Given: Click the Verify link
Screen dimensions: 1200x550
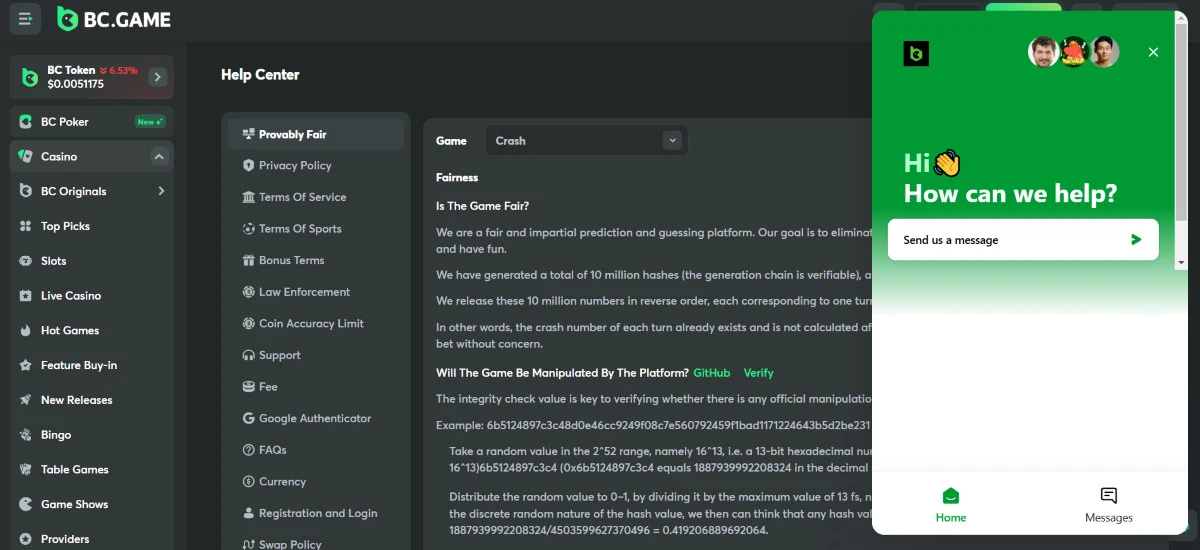Looking at the screenshot, I should click(758, 373).
